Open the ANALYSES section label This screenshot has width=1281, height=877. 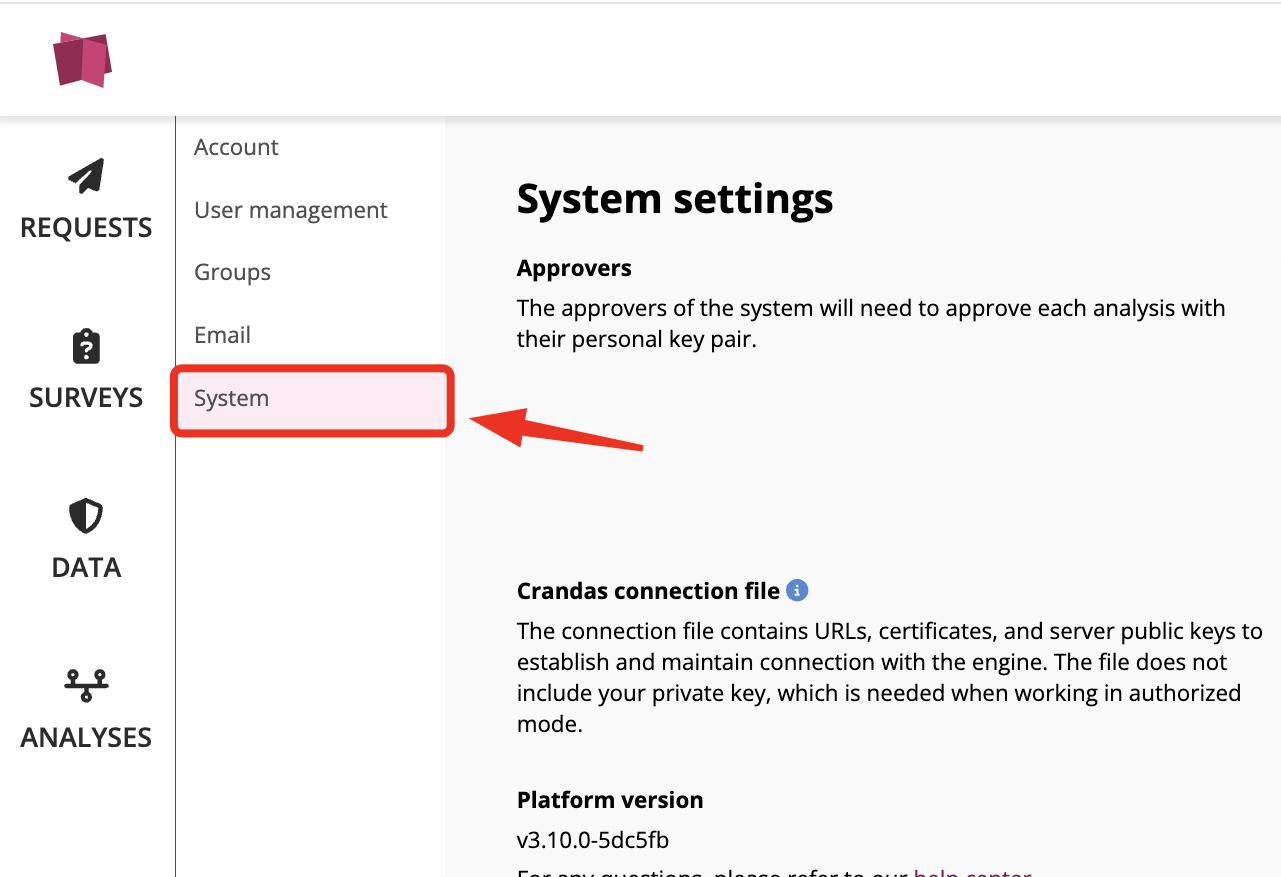(86, 738)
